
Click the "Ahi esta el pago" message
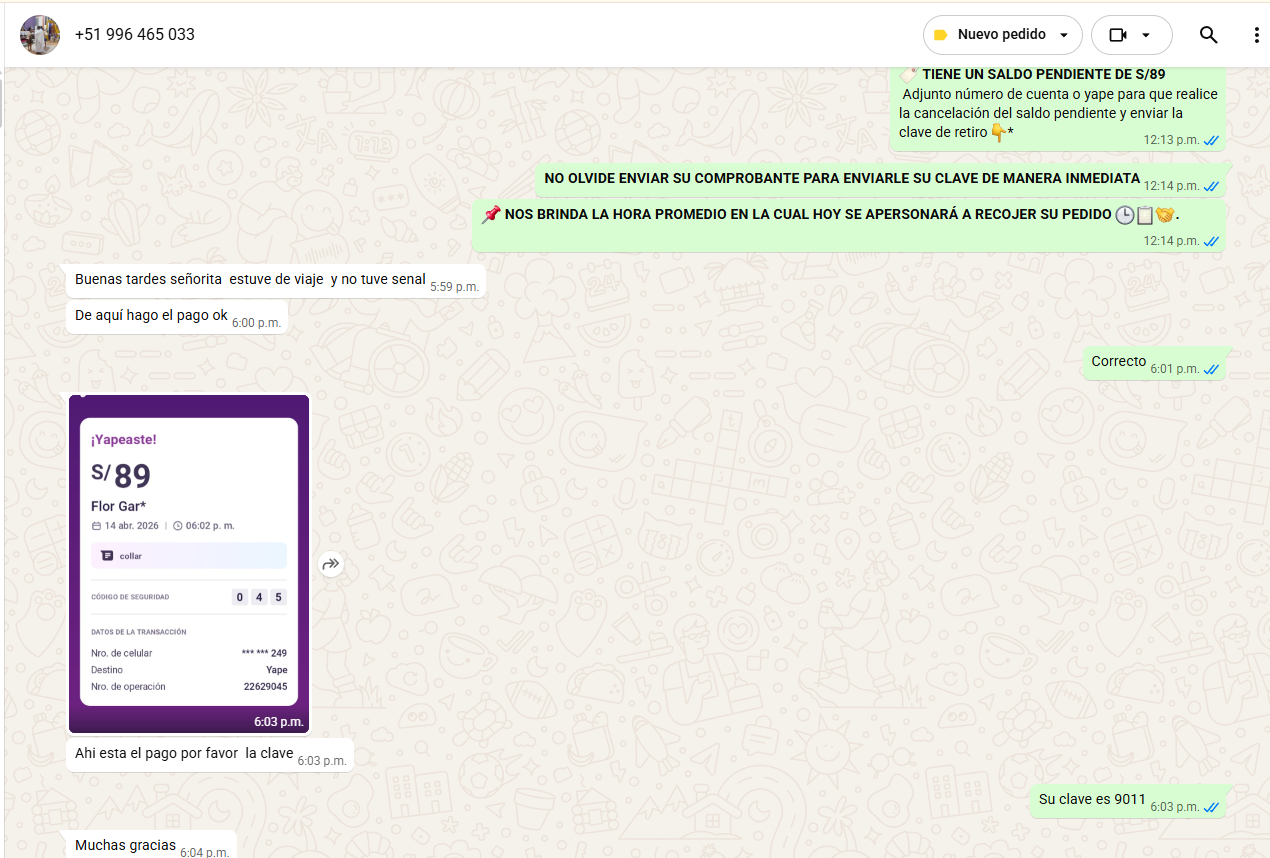click(x=184, y=753)
